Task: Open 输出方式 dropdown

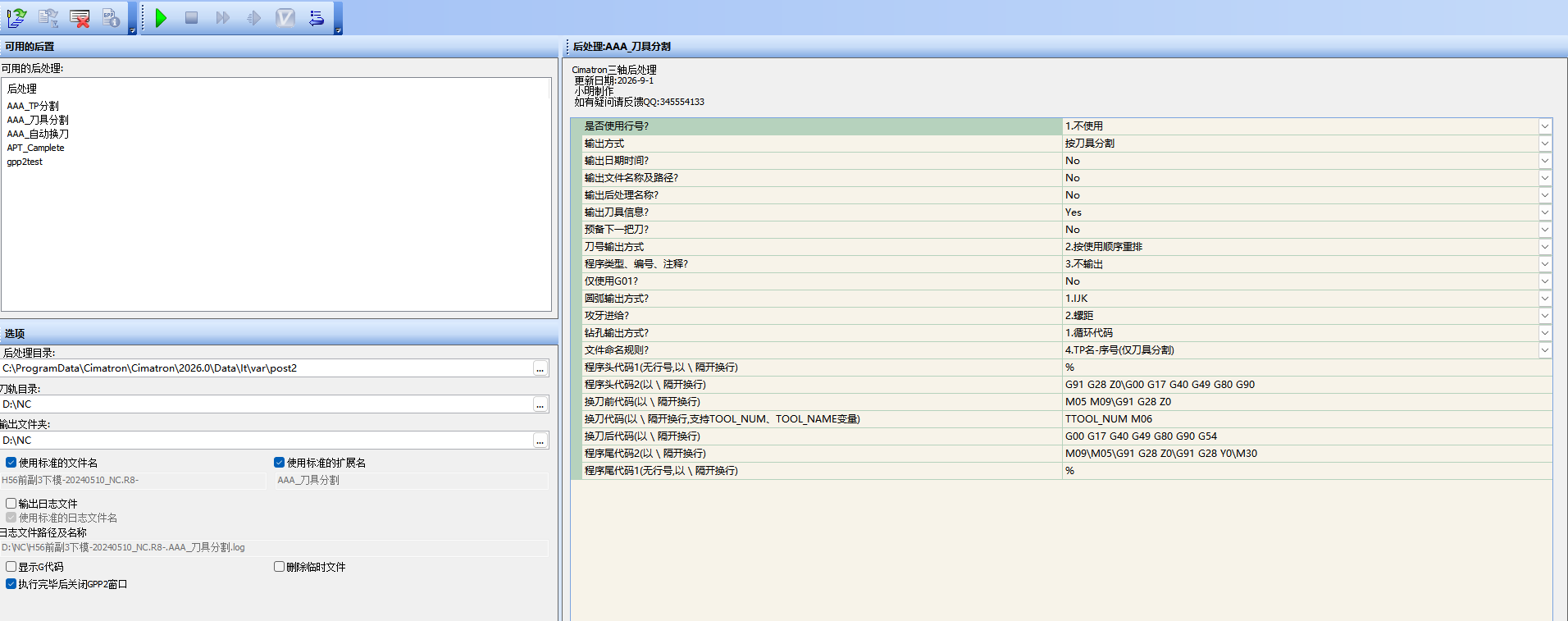Action: click(1545, 144)
